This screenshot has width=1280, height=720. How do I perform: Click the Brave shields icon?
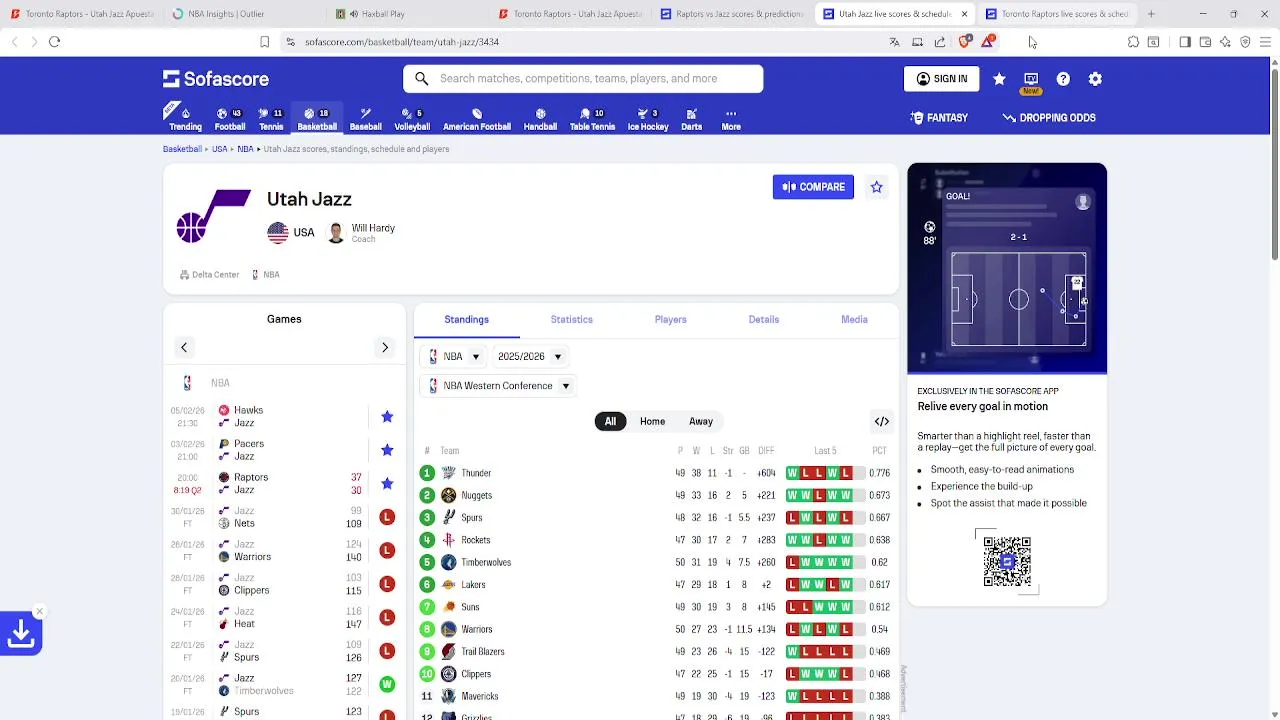point(964,42)
